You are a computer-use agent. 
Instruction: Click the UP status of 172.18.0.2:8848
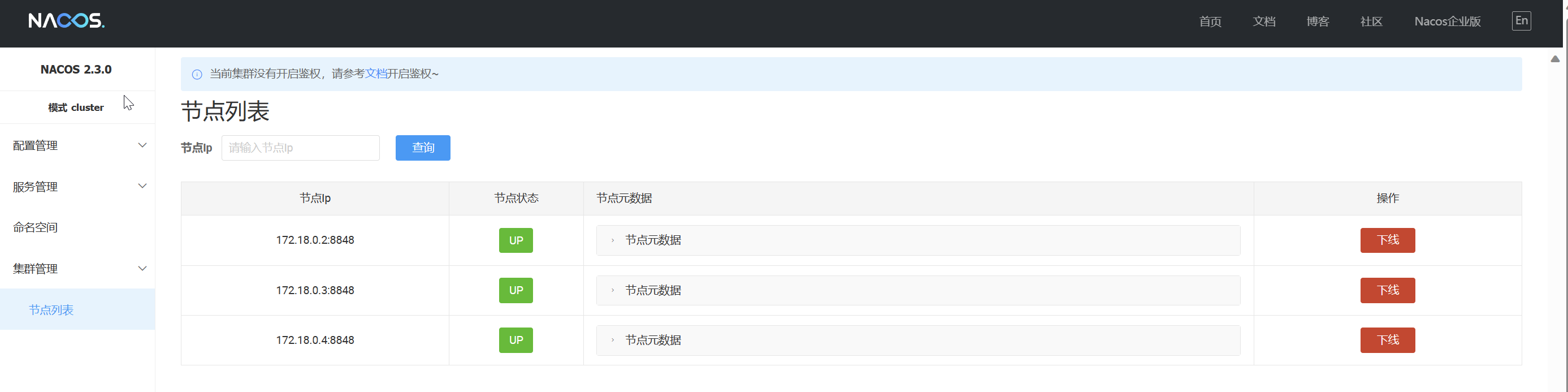[x=516, y=240]
